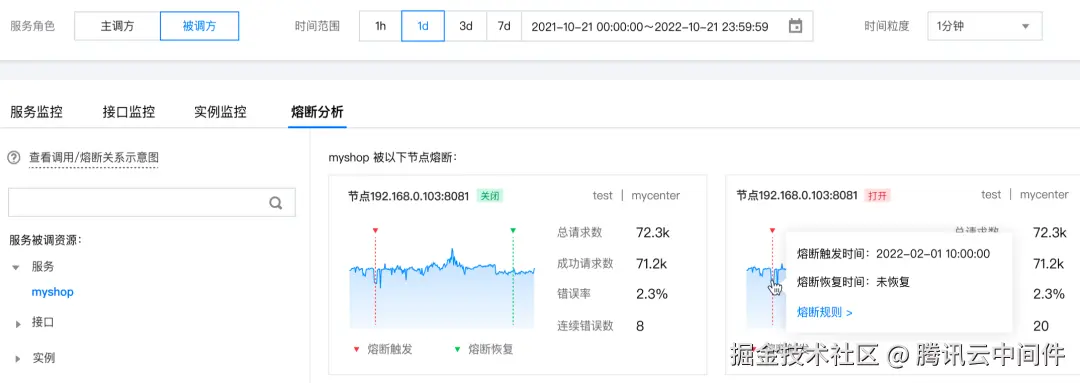Click the 熔断触发时间 2022-02-01 10:00:00 text
Screen dimensions: 1080x383
point(893,253)
